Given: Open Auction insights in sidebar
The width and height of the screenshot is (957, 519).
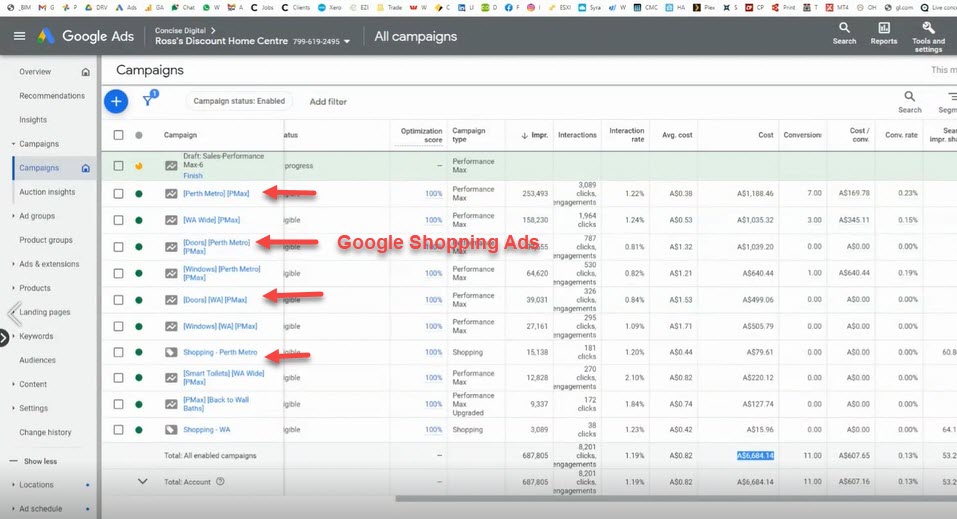Looking at the screenshot, I should 47,192.
